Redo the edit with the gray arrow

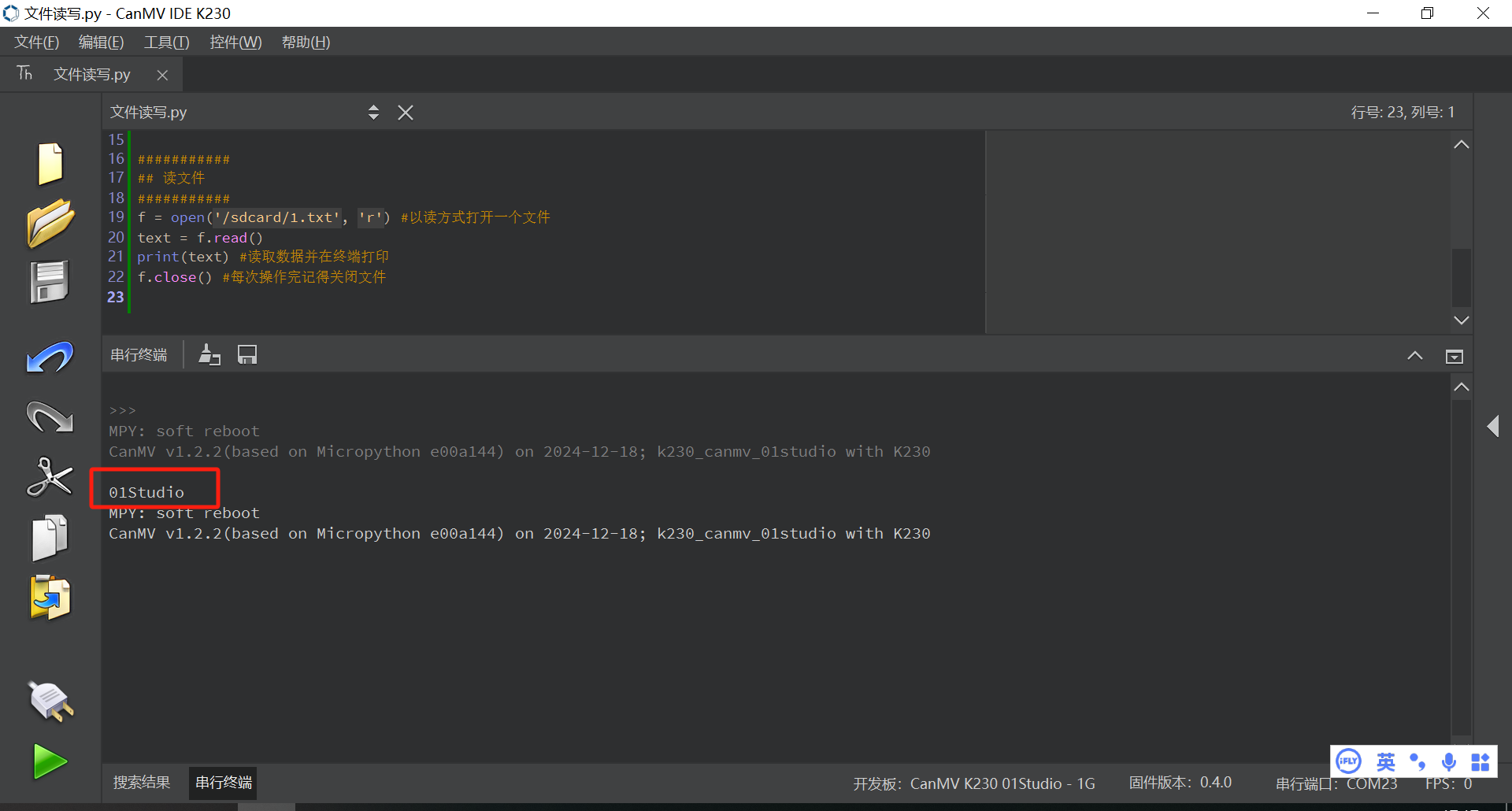(50, 417)
